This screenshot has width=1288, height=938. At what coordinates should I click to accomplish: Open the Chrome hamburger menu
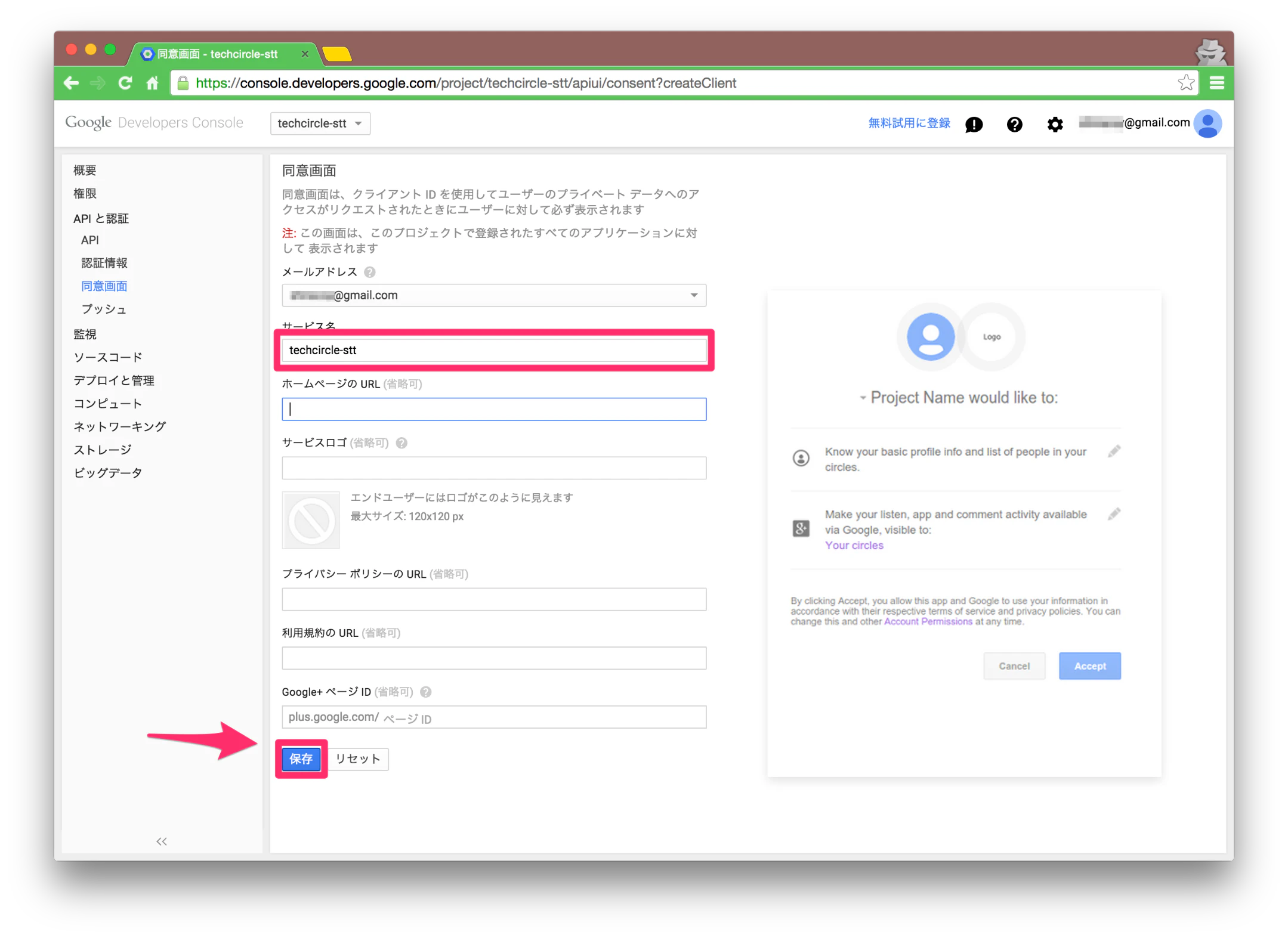click(x=1216, y=83)
